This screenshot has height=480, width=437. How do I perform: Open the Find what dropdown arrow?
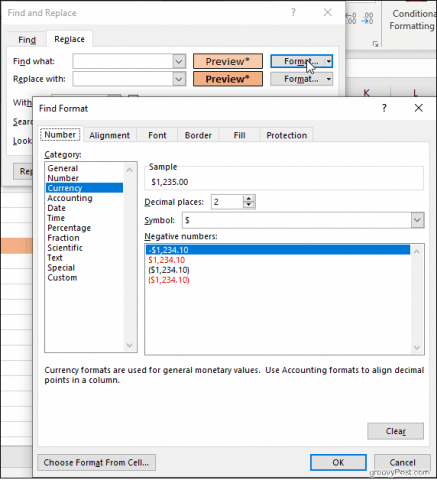[x=179, y=61]
